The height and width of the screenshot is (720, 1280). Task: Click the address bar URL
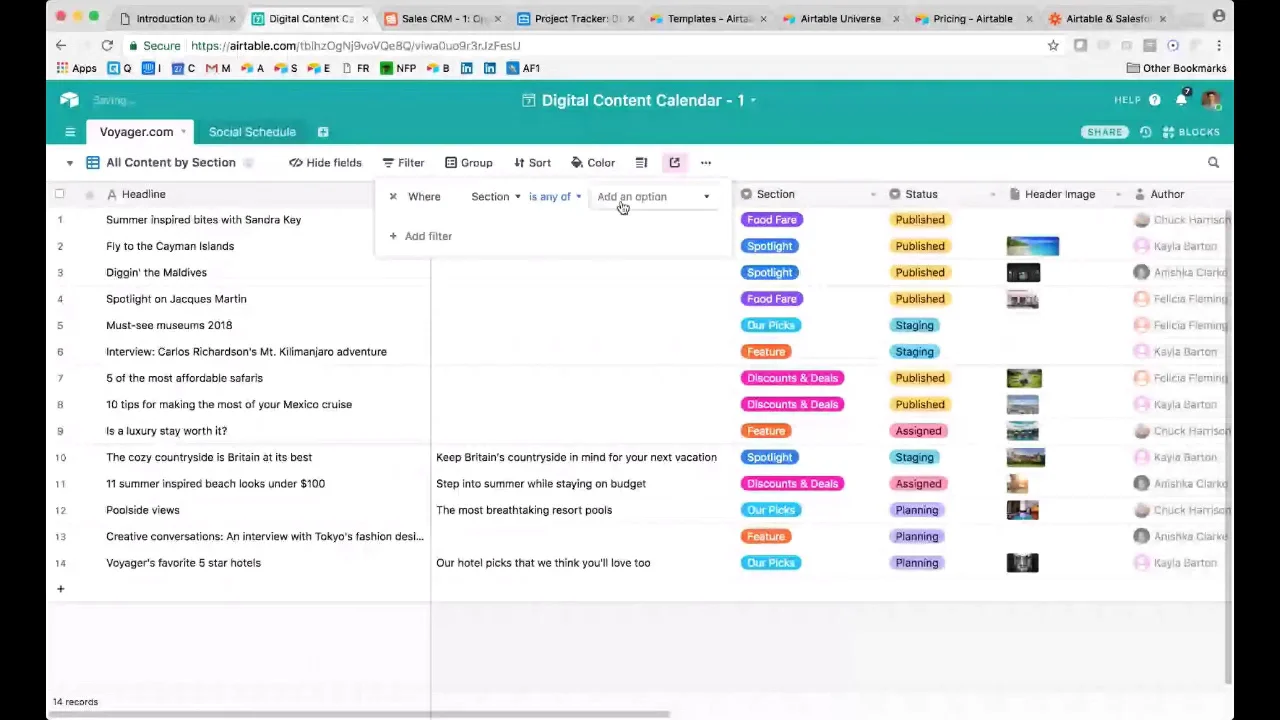coord(355,46)
